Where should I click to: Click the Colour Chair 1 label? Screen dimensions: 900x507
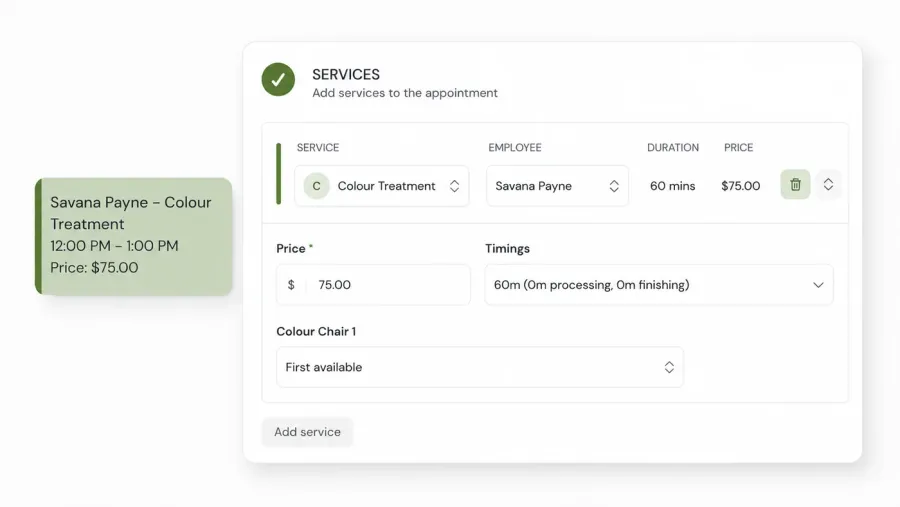click(x=316, y=331)
